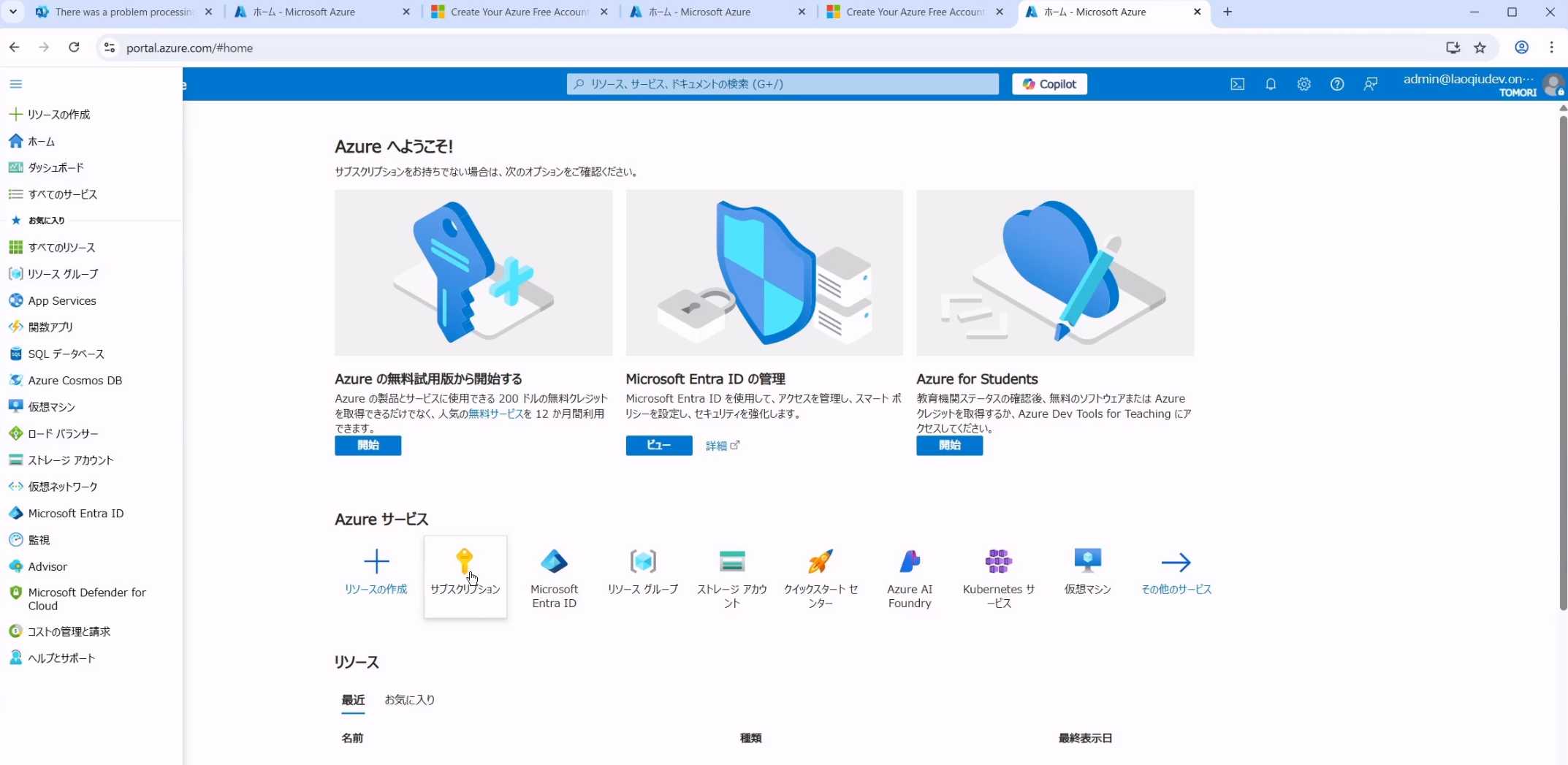
Task: Focus the resource search box
Action: point(782,84)
